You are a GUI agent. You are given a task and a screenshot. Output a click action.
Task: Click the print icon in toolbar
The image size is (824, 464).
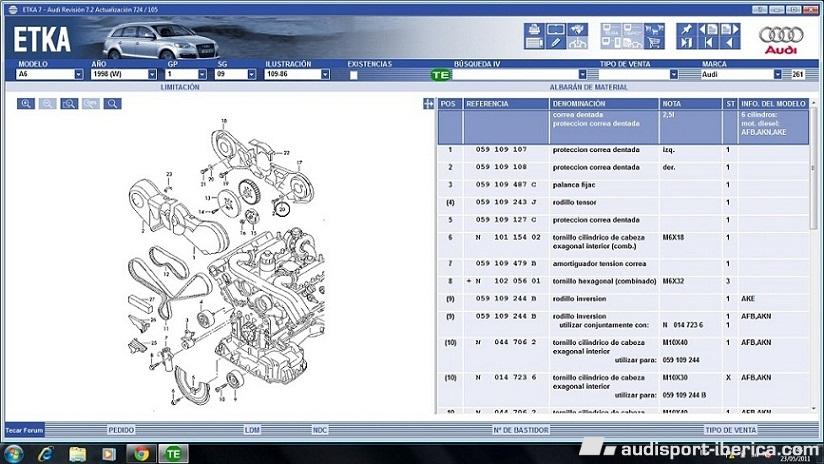click(x=534, y=29)
